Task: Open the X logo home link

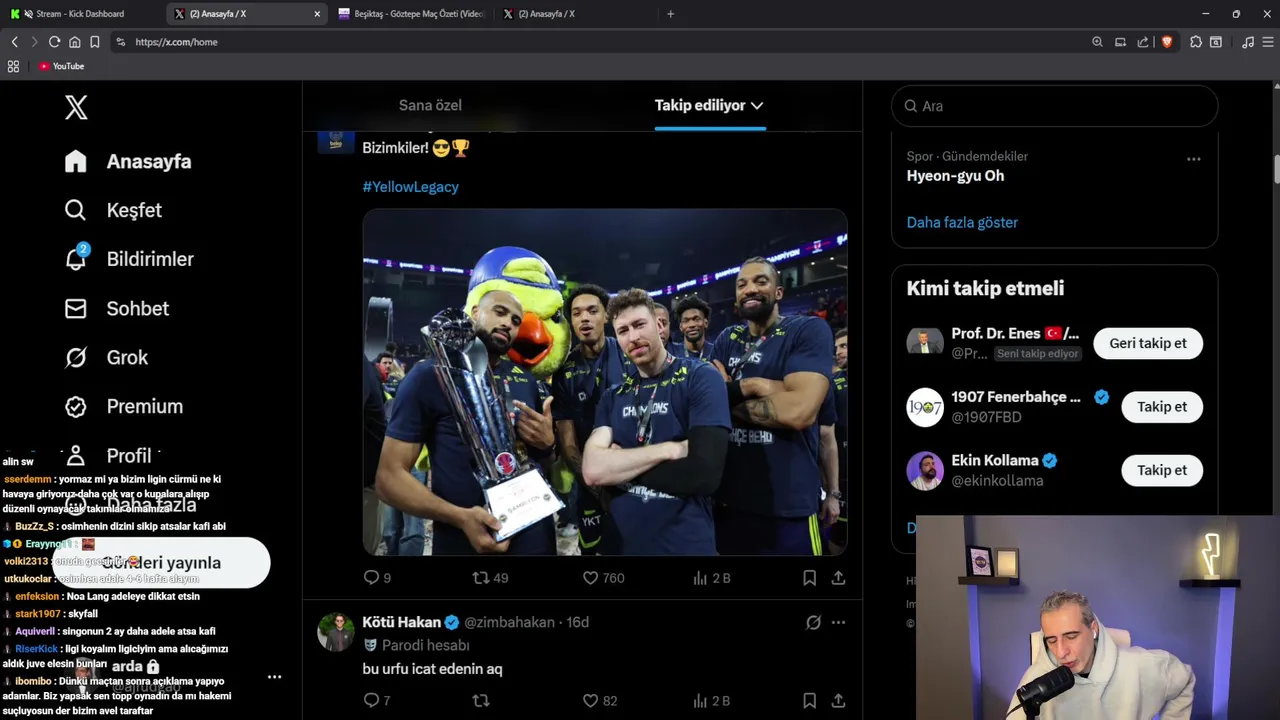Action: pyautogui.click(x=76, y=107)
